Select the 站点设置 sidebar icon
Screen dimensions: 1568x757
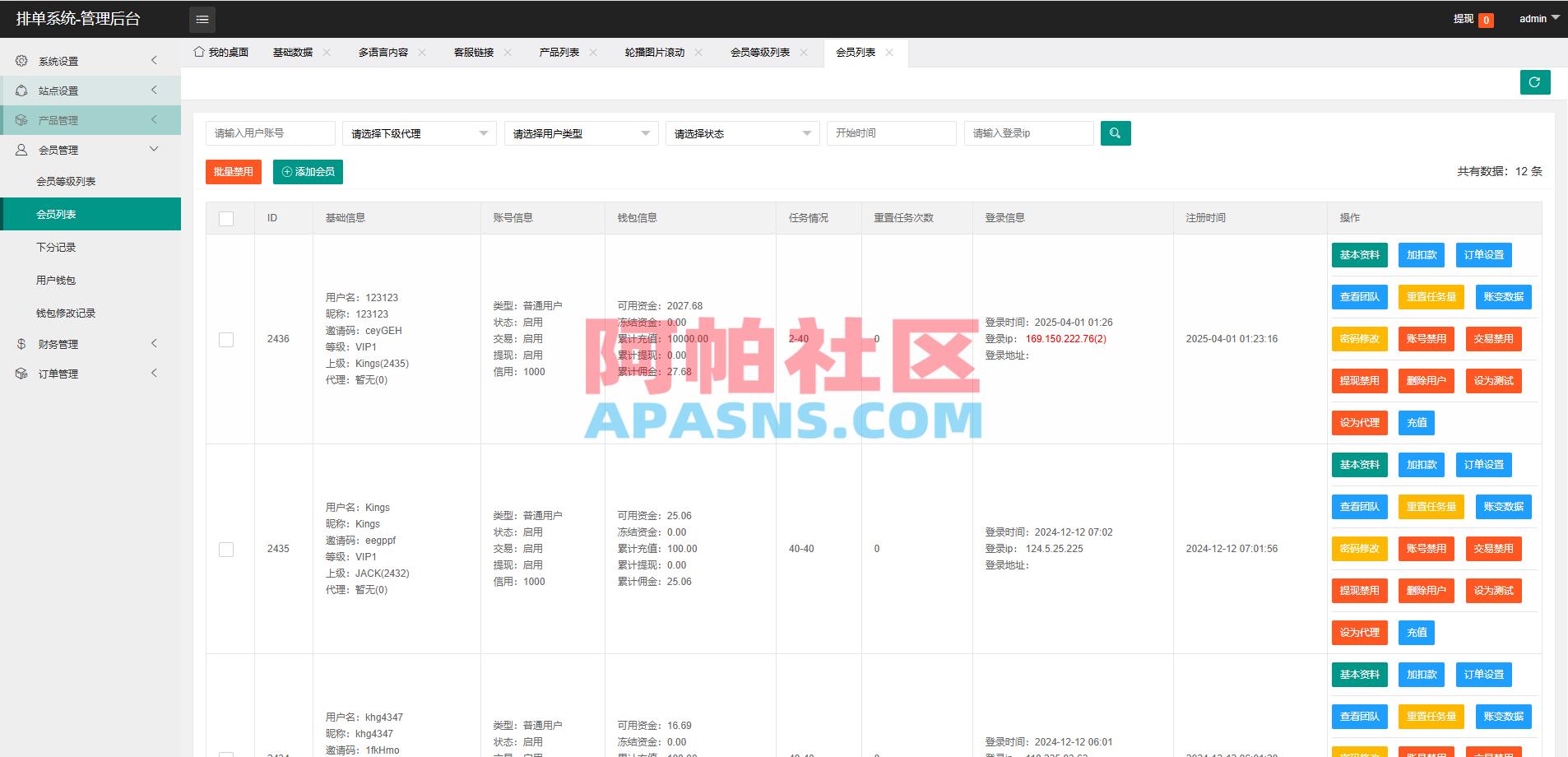(21, 90)
